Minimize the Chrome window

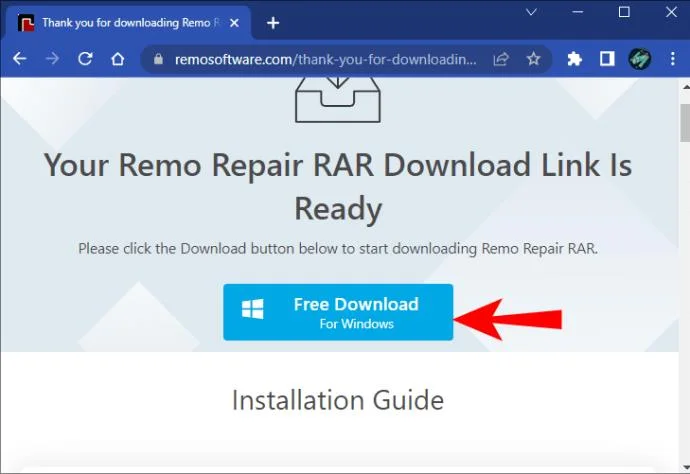(x=578, y=12)
